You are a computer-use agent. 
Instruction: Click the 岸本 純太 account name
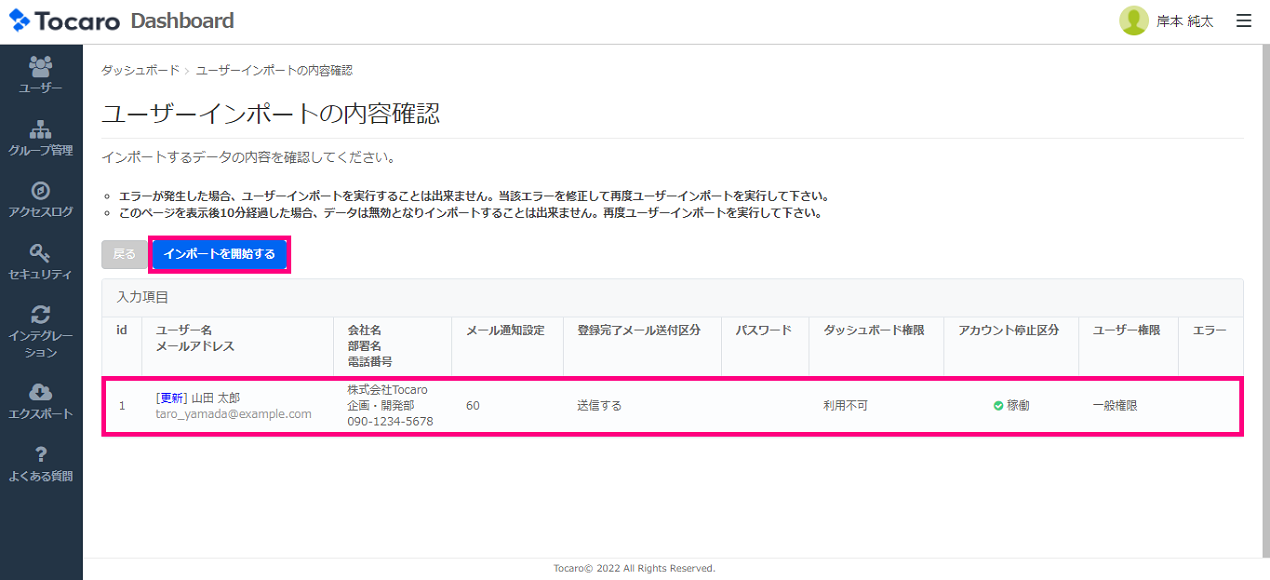point(1184,22)
